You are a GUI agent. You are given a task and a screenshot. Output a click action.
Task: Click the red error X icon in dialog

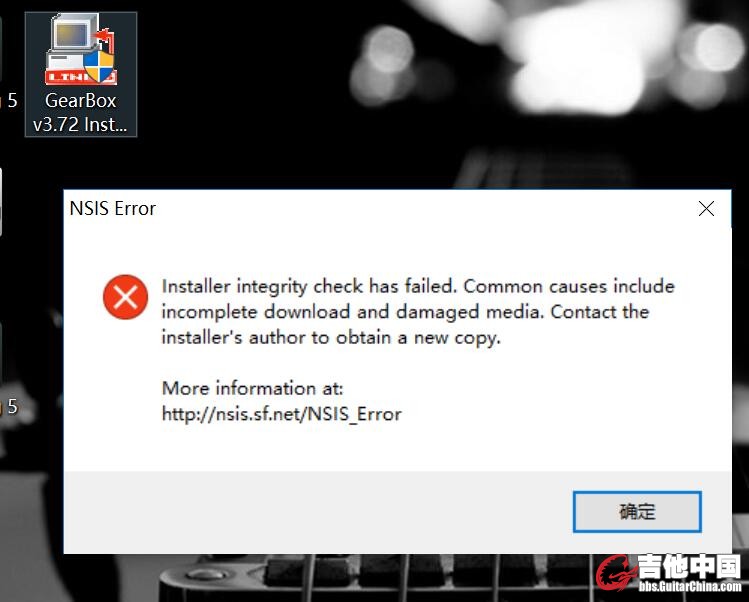(x=125, y=297)
